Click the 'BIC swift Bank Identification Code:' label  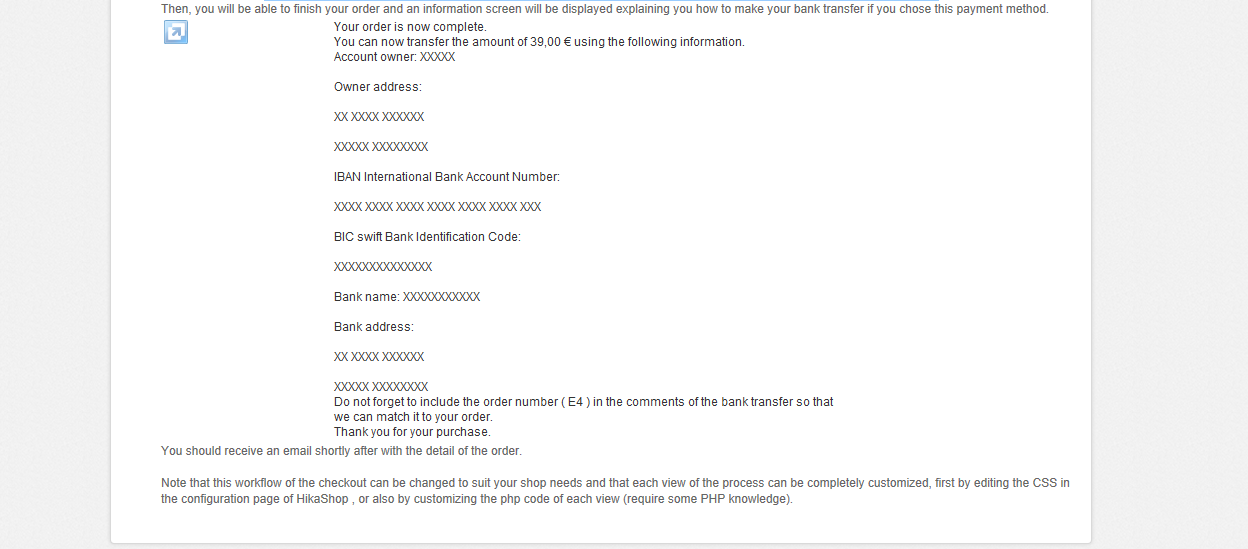(427, 237)
